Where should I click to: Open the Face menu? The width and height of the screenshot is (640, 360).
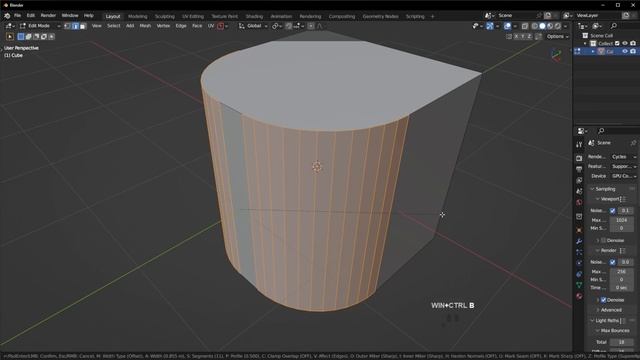click(197, 26)
